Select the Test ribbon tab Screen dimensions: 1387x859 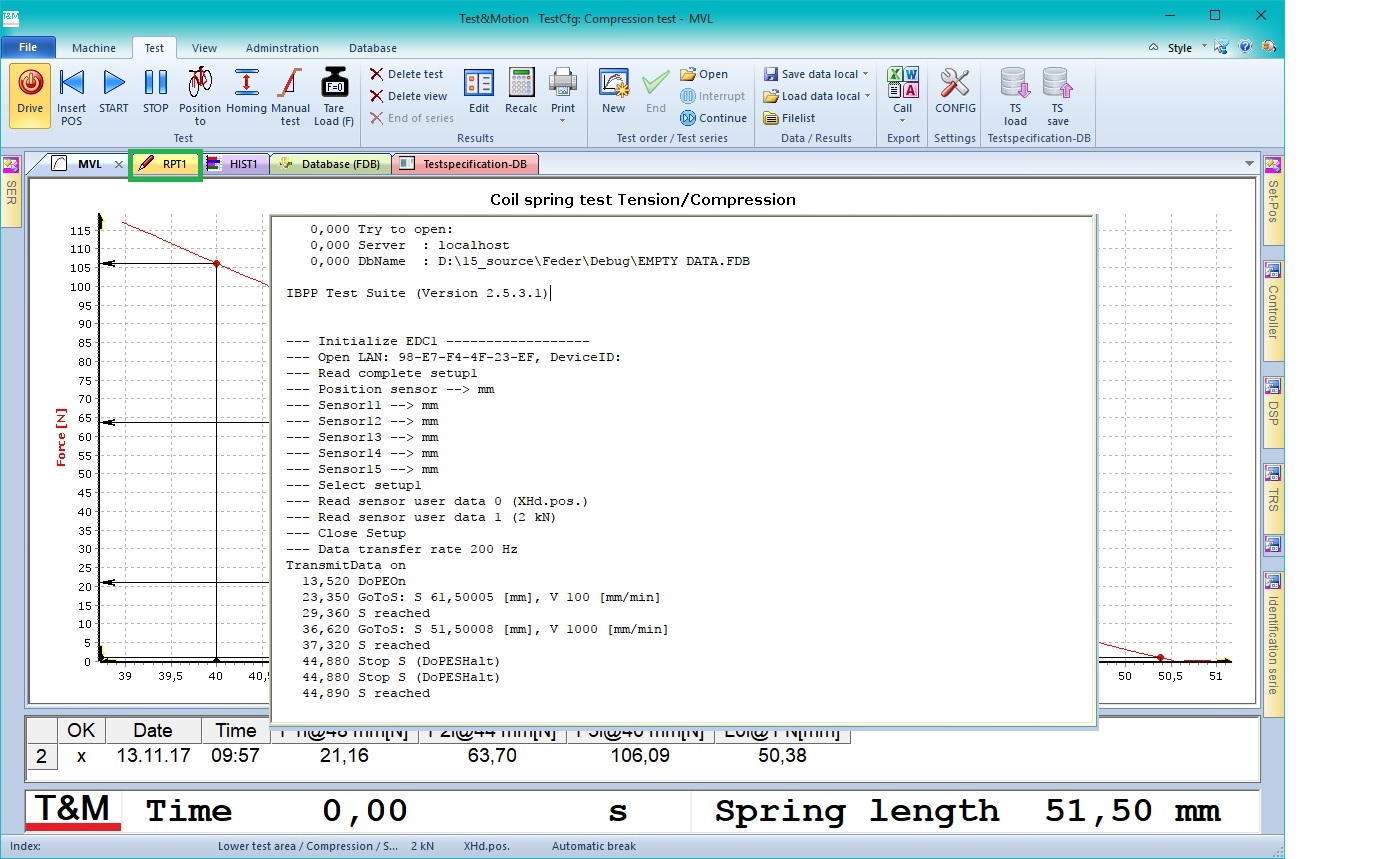[154, 48]
